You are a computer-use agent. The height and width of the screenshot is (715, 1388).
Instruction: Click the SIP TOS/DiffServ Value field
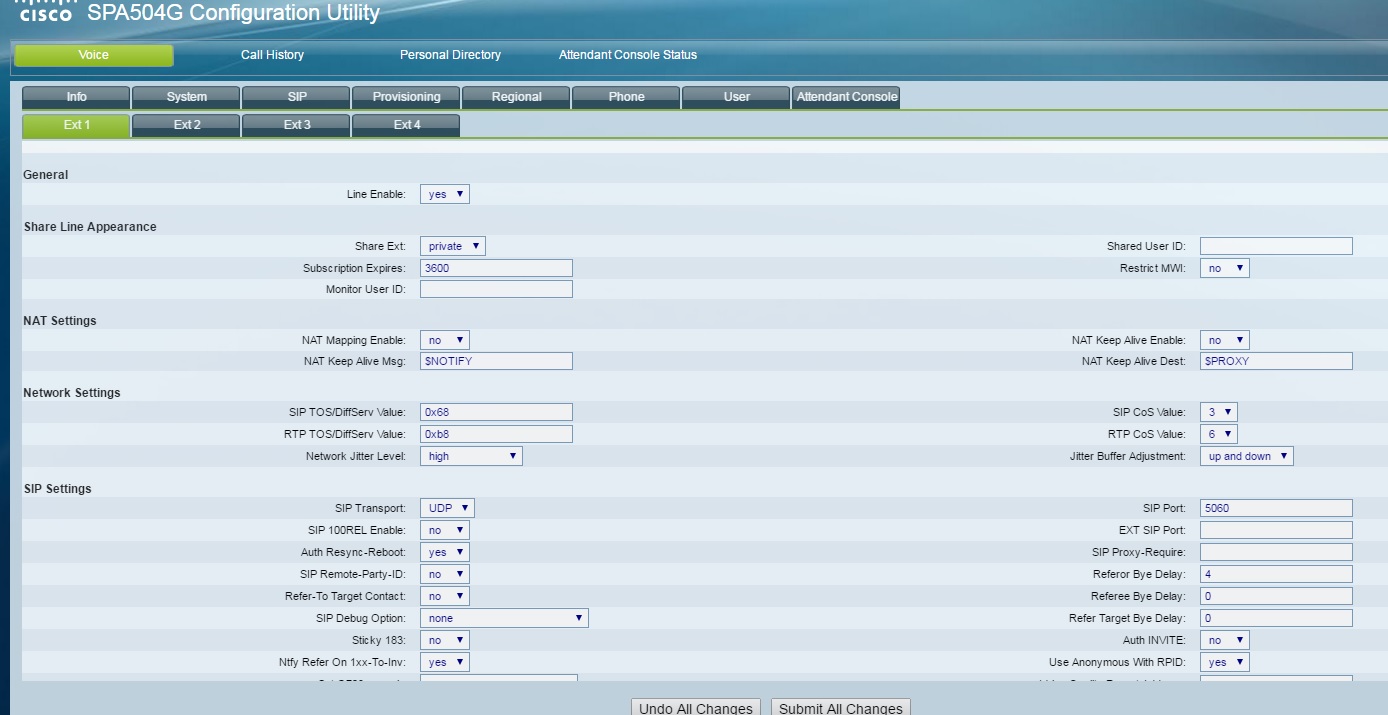click(496, 412)
